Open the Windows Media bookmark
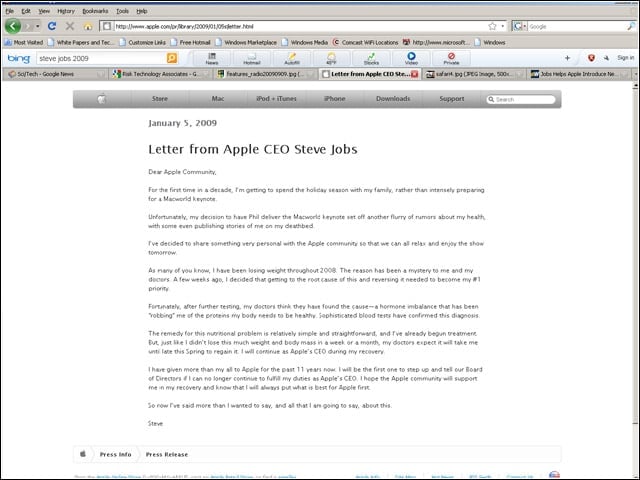This screenshot has height=480, width=640. pyautogui.click(x=304, y=42)
